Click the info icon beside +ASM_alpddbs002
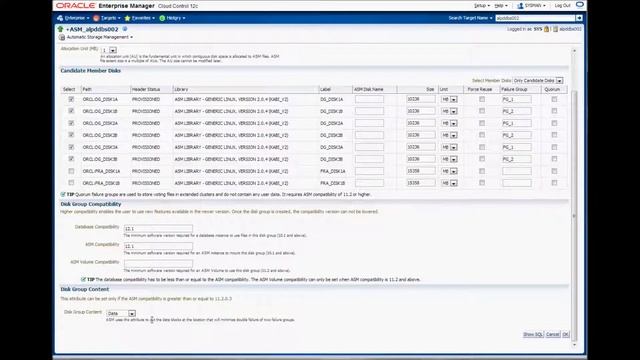Screen dimensions: 640x360 (x=125, y=29)
